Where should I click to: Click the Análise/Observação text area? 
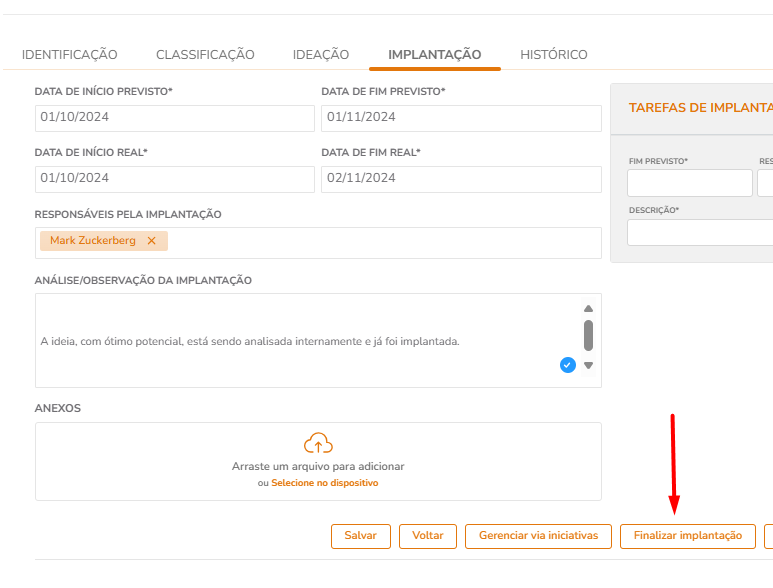pos(318,341)
